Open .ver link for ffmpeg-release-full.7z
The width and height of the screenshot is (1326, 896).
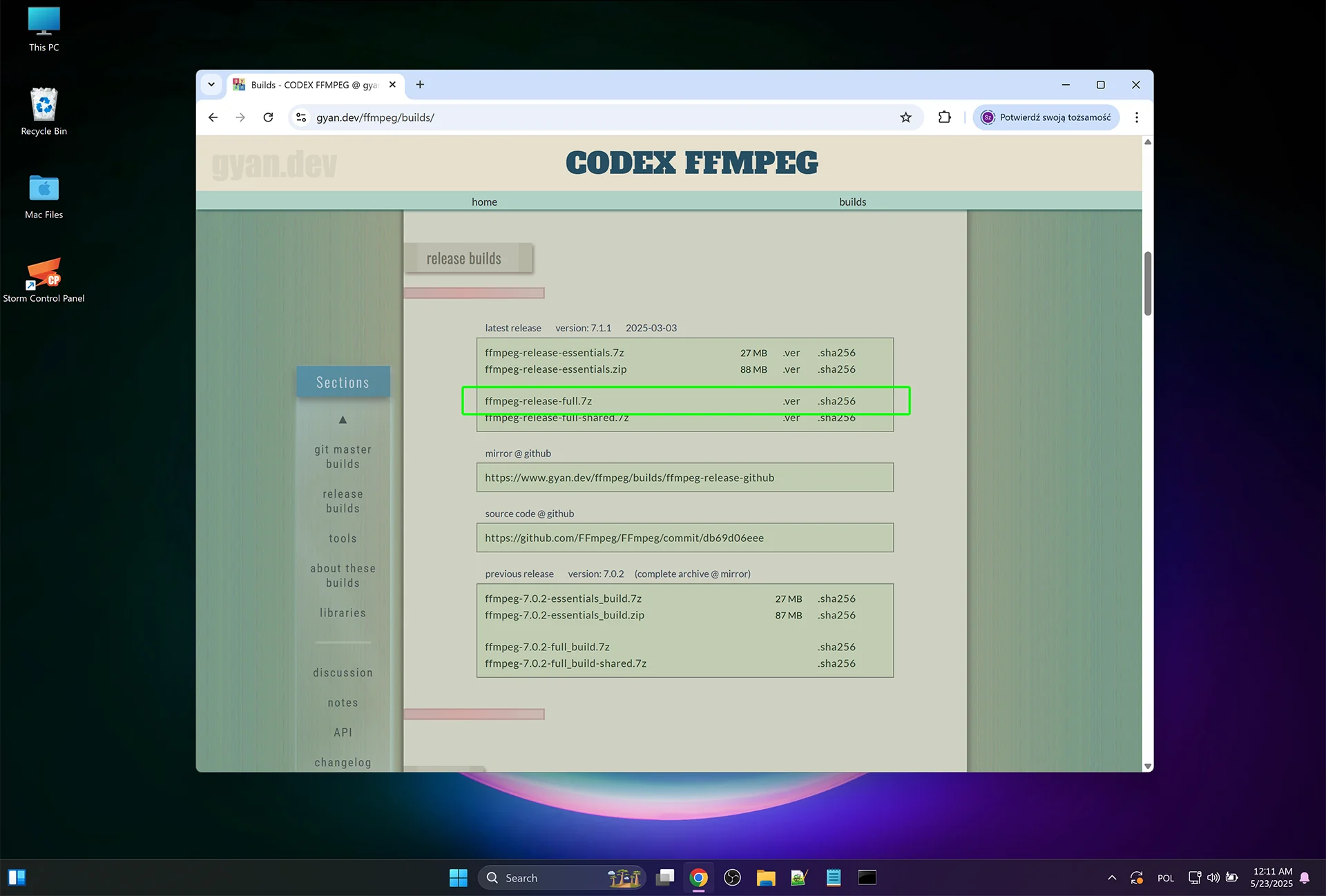point(791,401)
